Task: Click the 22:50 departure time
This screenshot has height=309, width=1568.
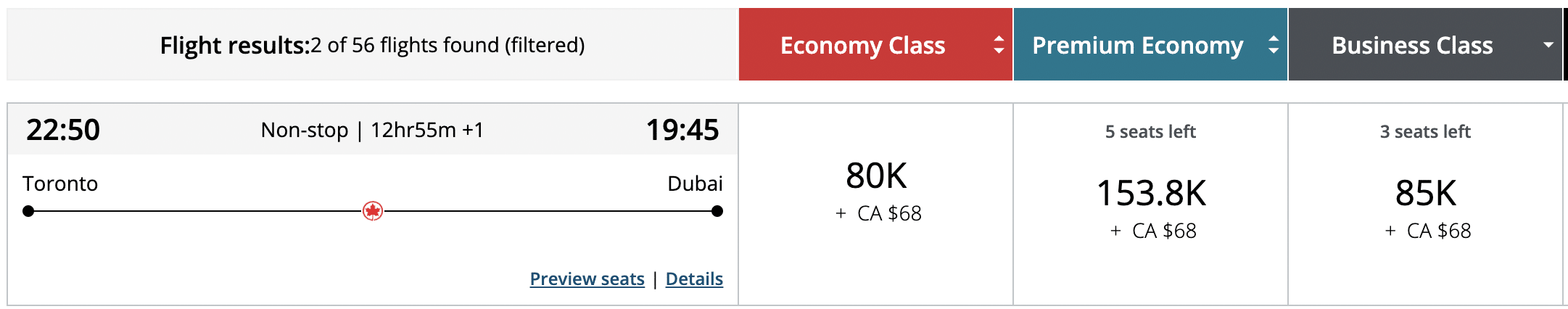Action: click(63, 130)
